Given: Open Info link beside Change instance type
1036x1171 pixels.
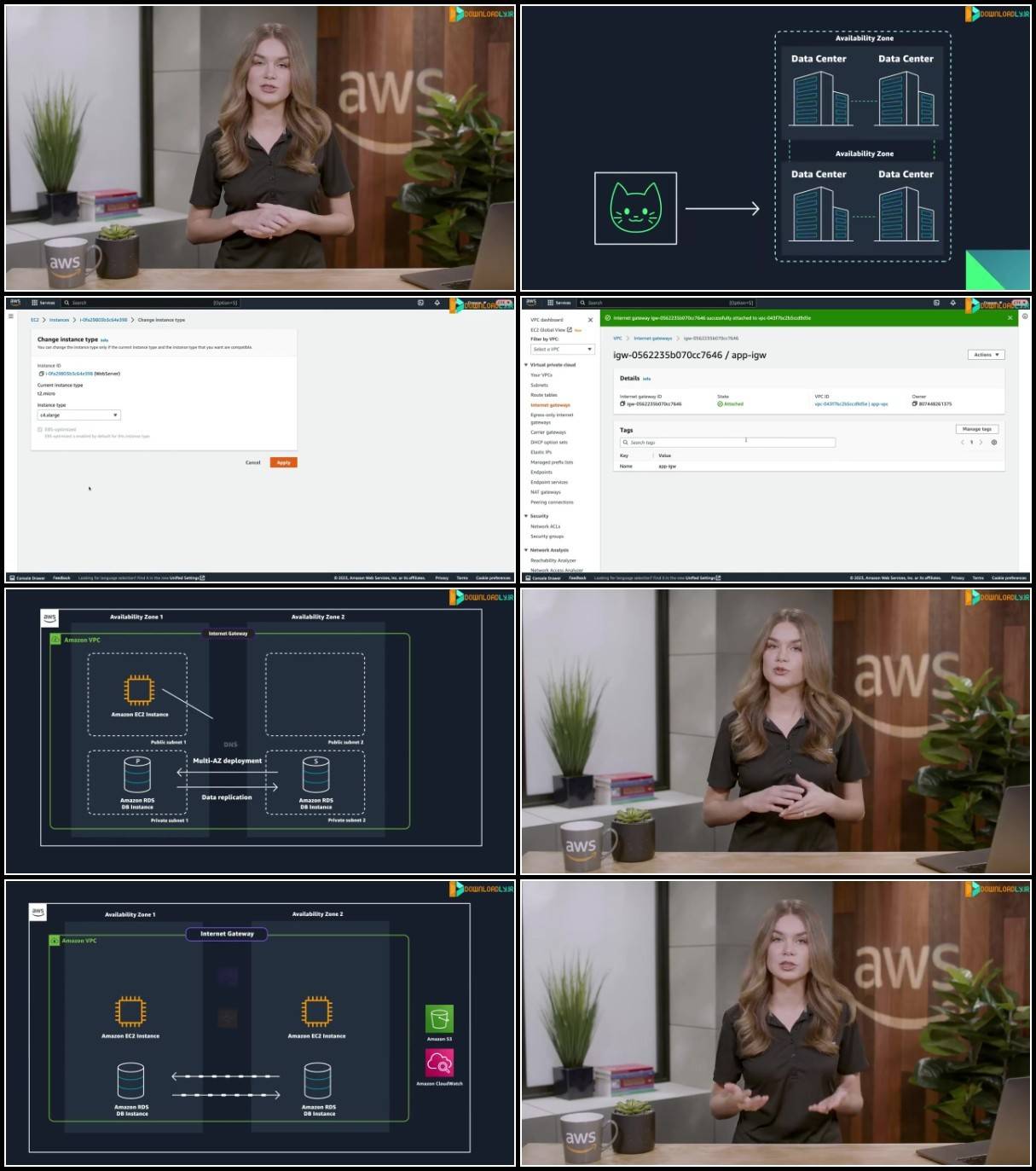Looking at the screenshot, I should pos(104,340).
